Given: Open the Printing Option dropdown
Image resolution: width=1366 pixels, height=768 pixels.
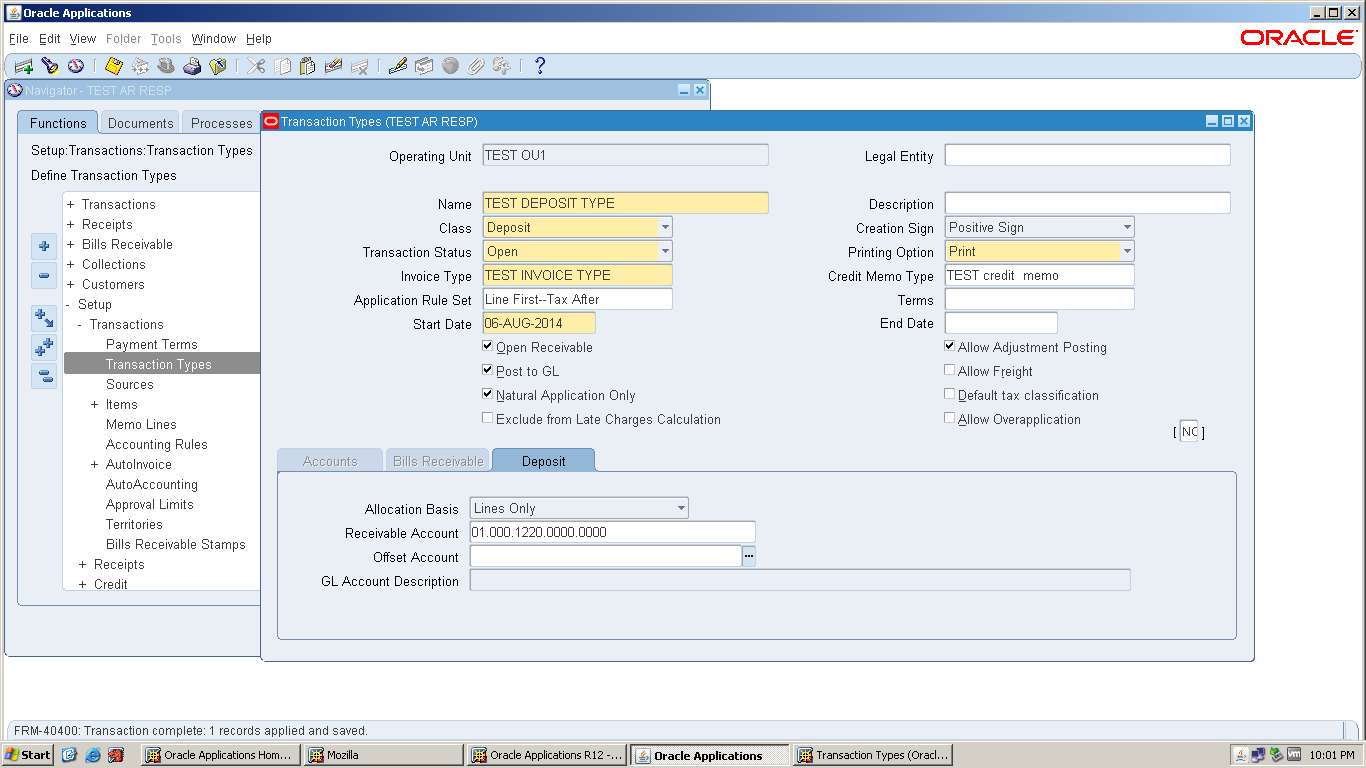Looking at the screenshot, I should [1127, 251].
